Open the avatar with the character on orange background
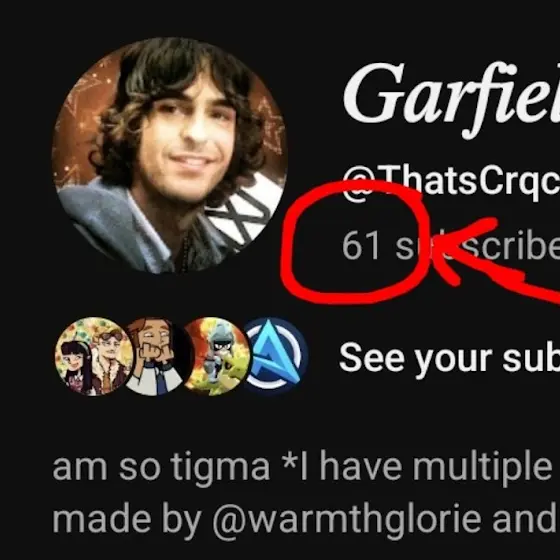 tap(216, 356)
